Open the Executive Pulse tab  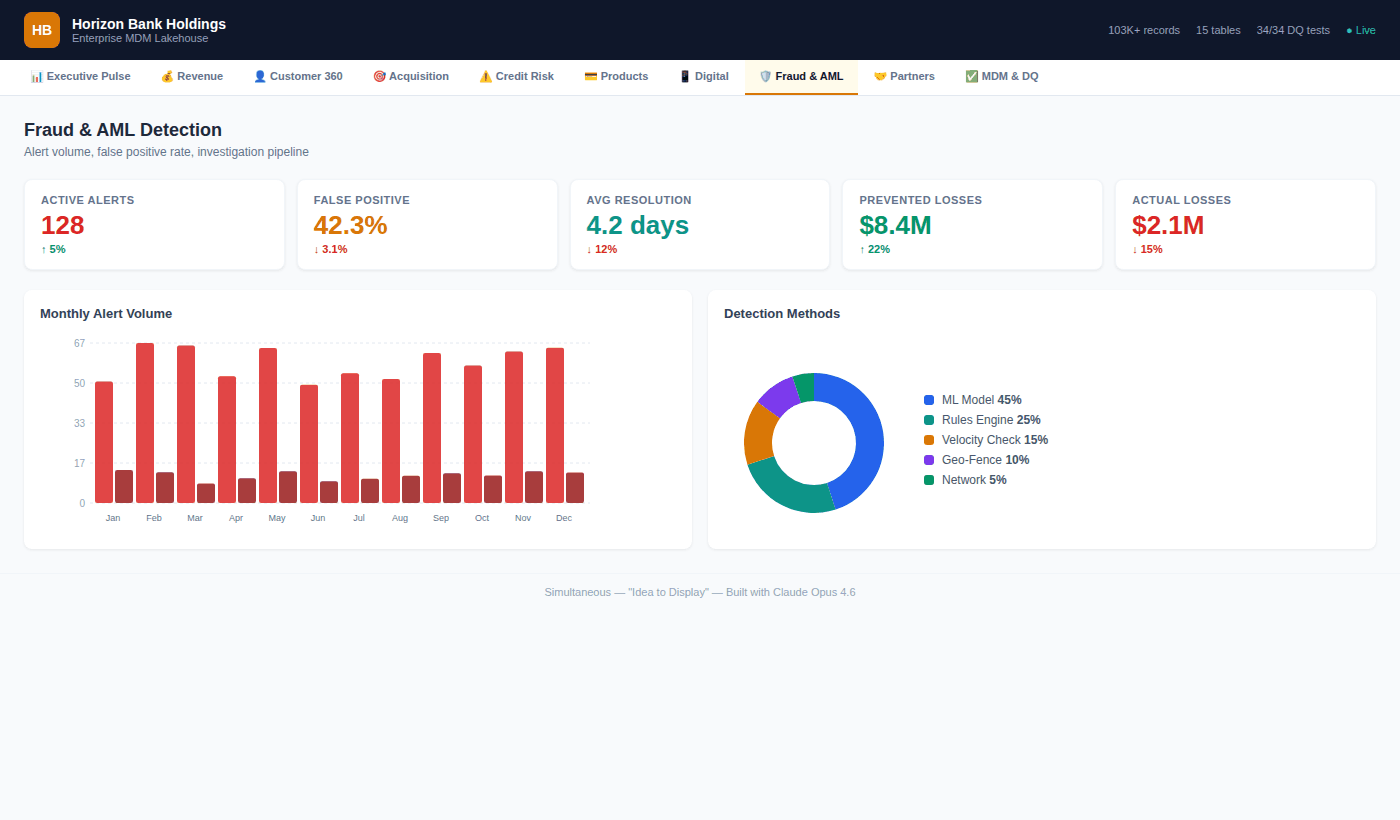80,77
